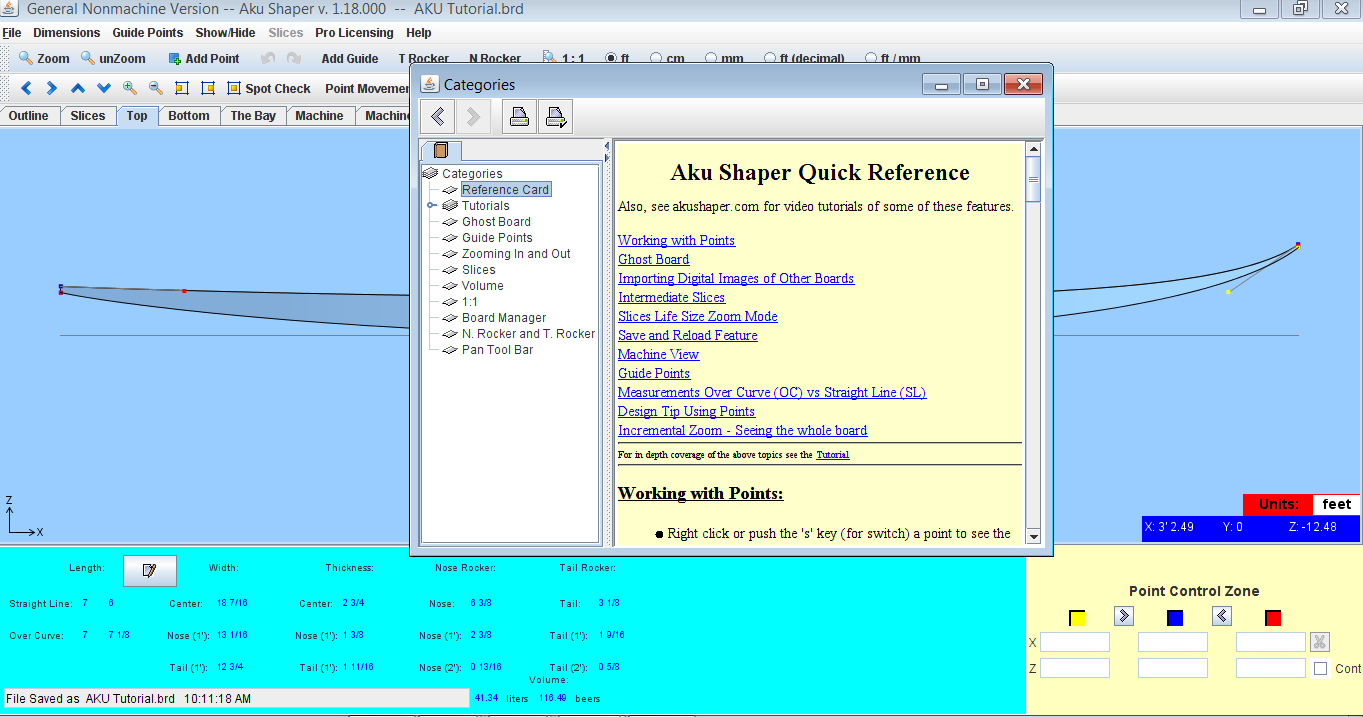
Task: Click the Categories scrollbar up arrow
Action: tap(1033, 150)
